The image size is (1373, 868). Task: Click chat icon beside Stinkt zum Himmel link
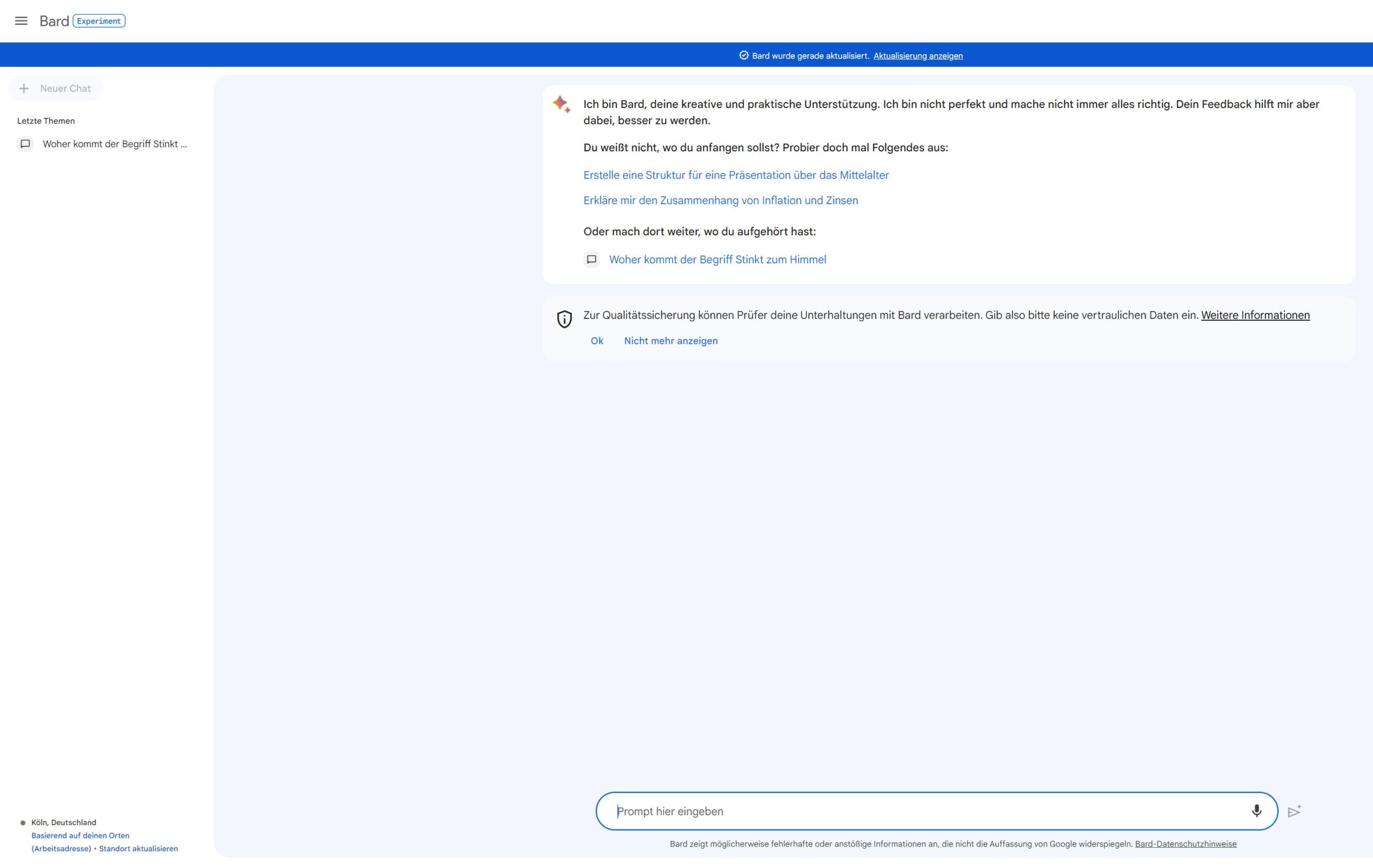pos(592,259)
